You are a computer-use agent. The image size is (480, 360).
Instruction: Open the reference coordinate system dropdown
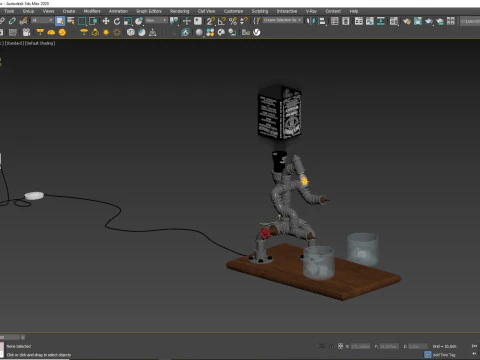click(x=156, y=21)
